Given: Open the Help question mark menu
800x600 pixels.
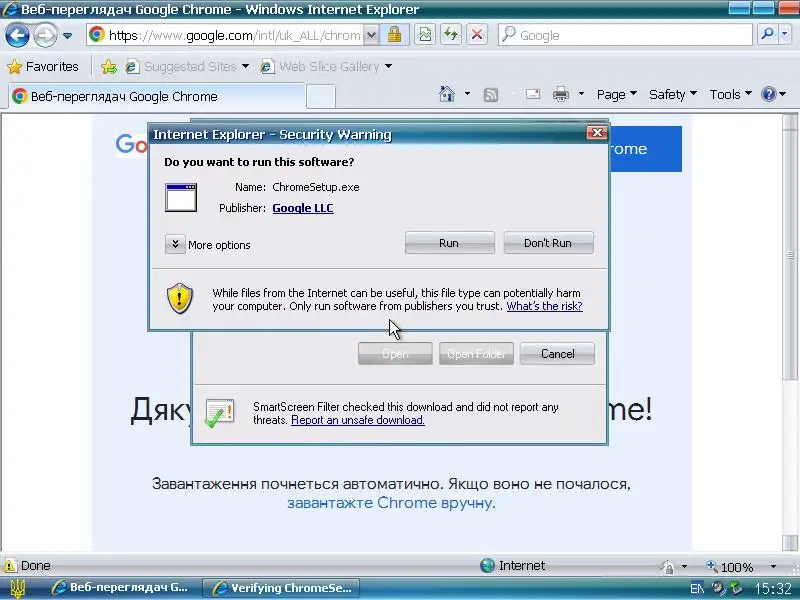Looking at the screenshot, I should pos(773,94).
